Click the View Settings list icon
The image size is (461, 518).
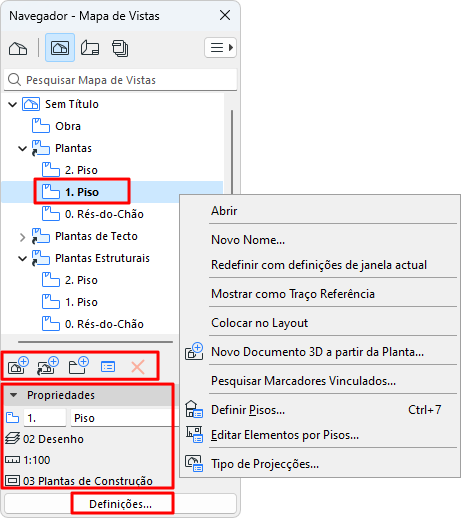tap(108, 367)
